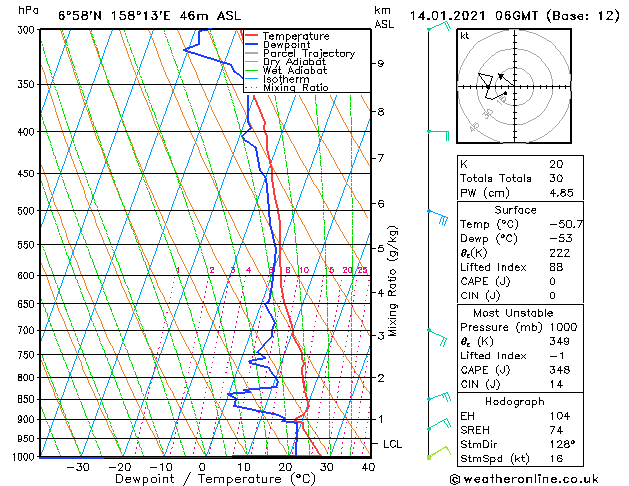Click the hPa axis label
Screen dimensions: 629x486
[28, 10]
